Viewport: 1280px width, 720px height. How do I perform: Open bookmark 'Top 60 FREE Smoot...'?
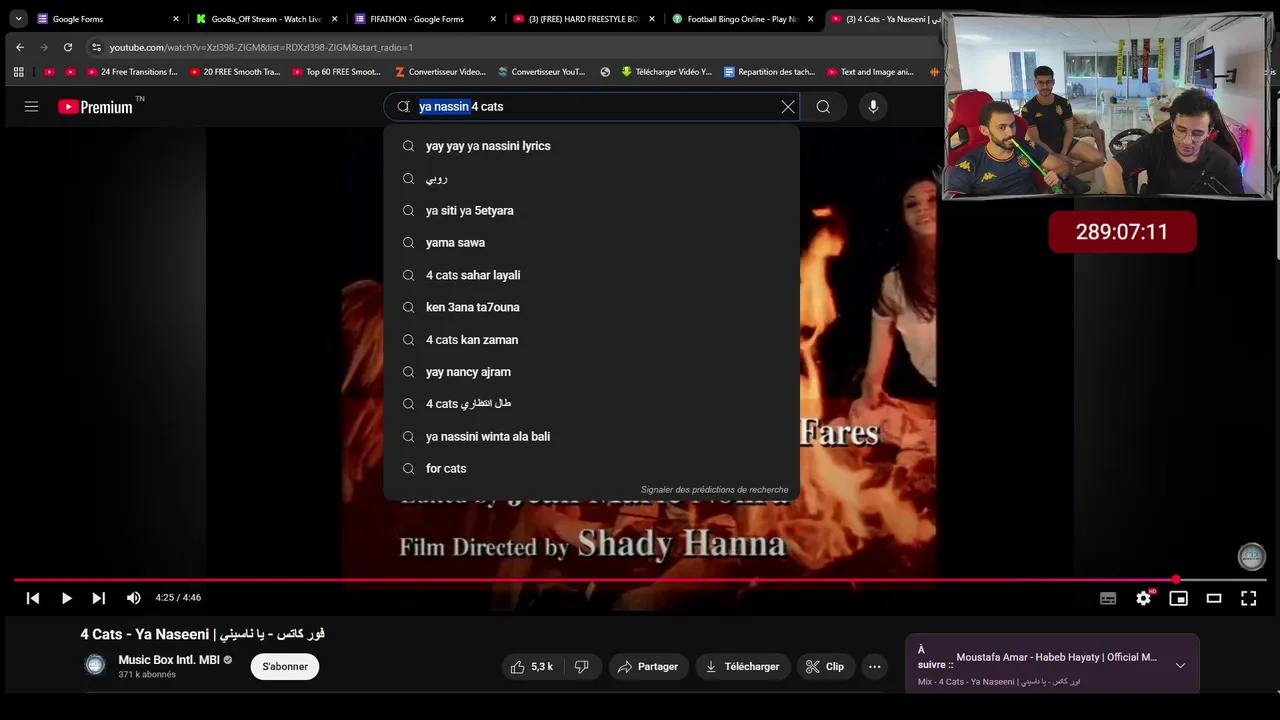click(x=336, y=72)
